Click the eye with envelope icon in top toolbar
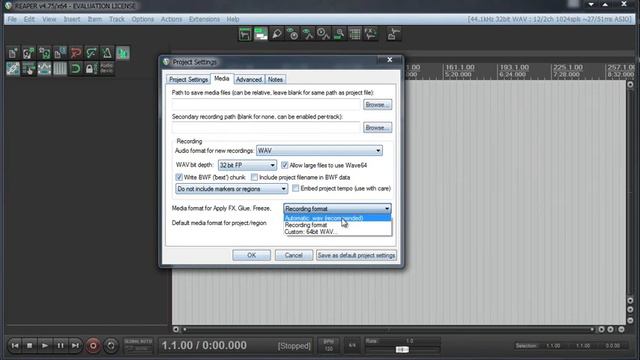The image size is (640, 360). coord(308,34)
